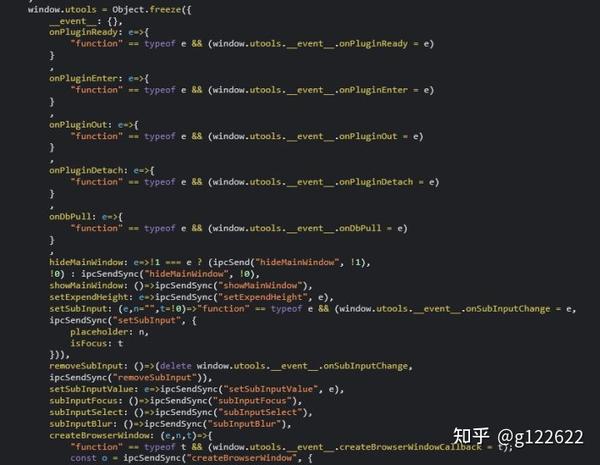The width and height of the screenshot is (600, 465).
Task: Click the onPluginOut property name
Action: (x=78, y=125)
